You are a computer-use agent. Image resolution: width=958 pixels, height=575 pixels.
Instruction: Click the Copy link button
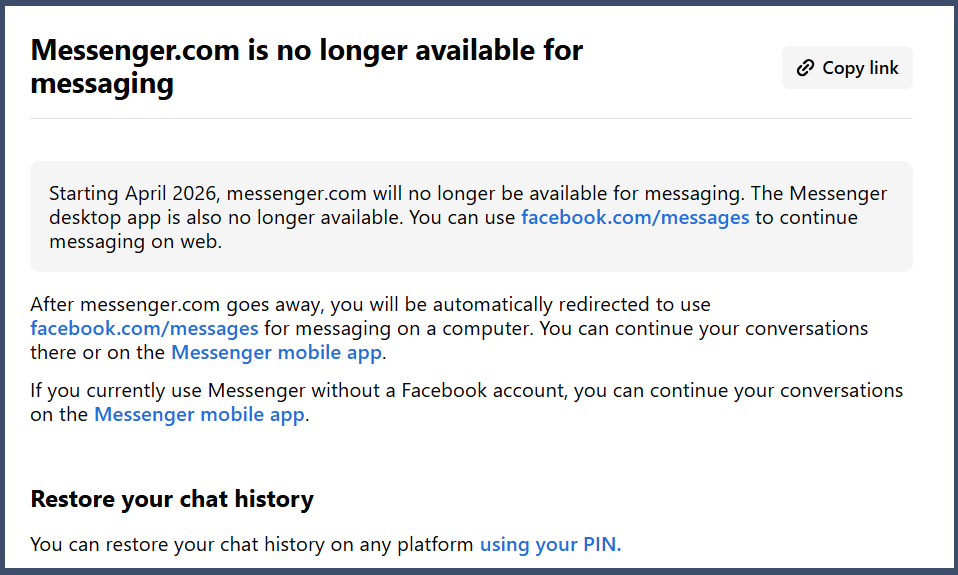pos(847,68)
